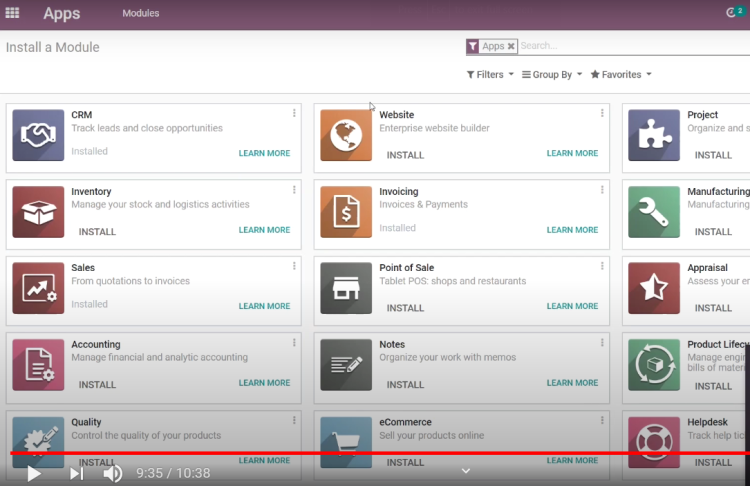
Task: Open Learn More for Invoicing
Action: point(573,230)
